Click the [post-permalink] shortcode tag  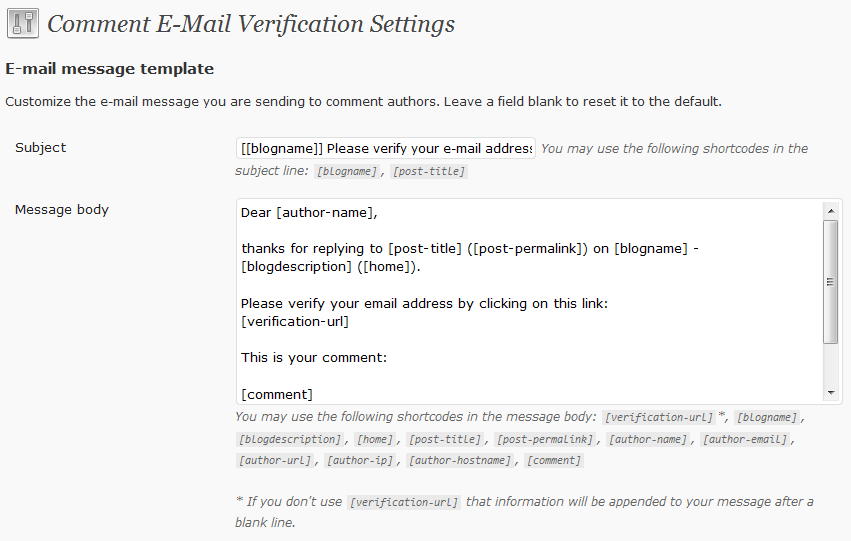[545, 439]
